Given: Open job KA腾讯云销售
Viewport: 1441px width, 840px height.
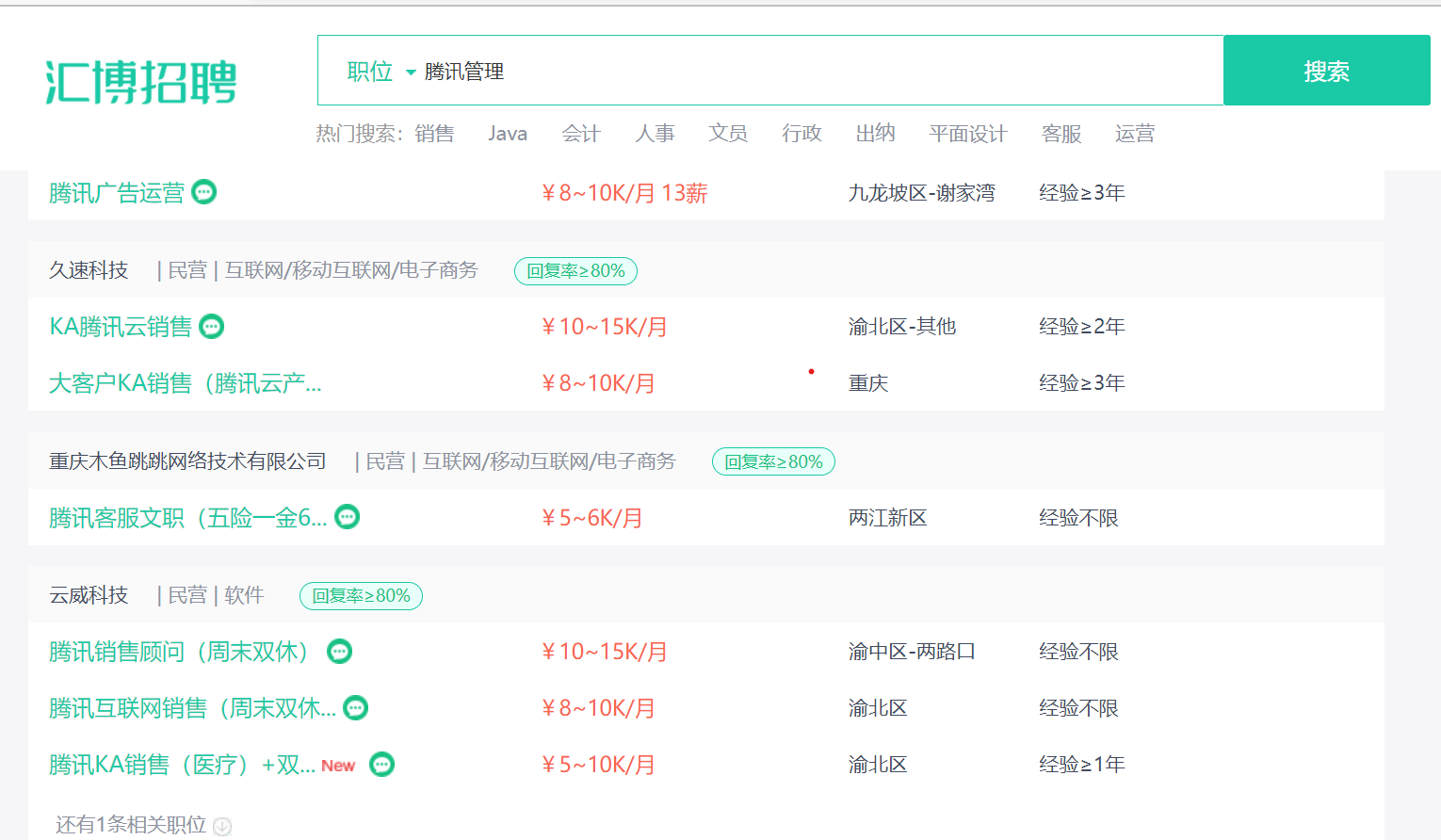Looking at the screenshot, I should pyautogui.click(x=121, y=327).
